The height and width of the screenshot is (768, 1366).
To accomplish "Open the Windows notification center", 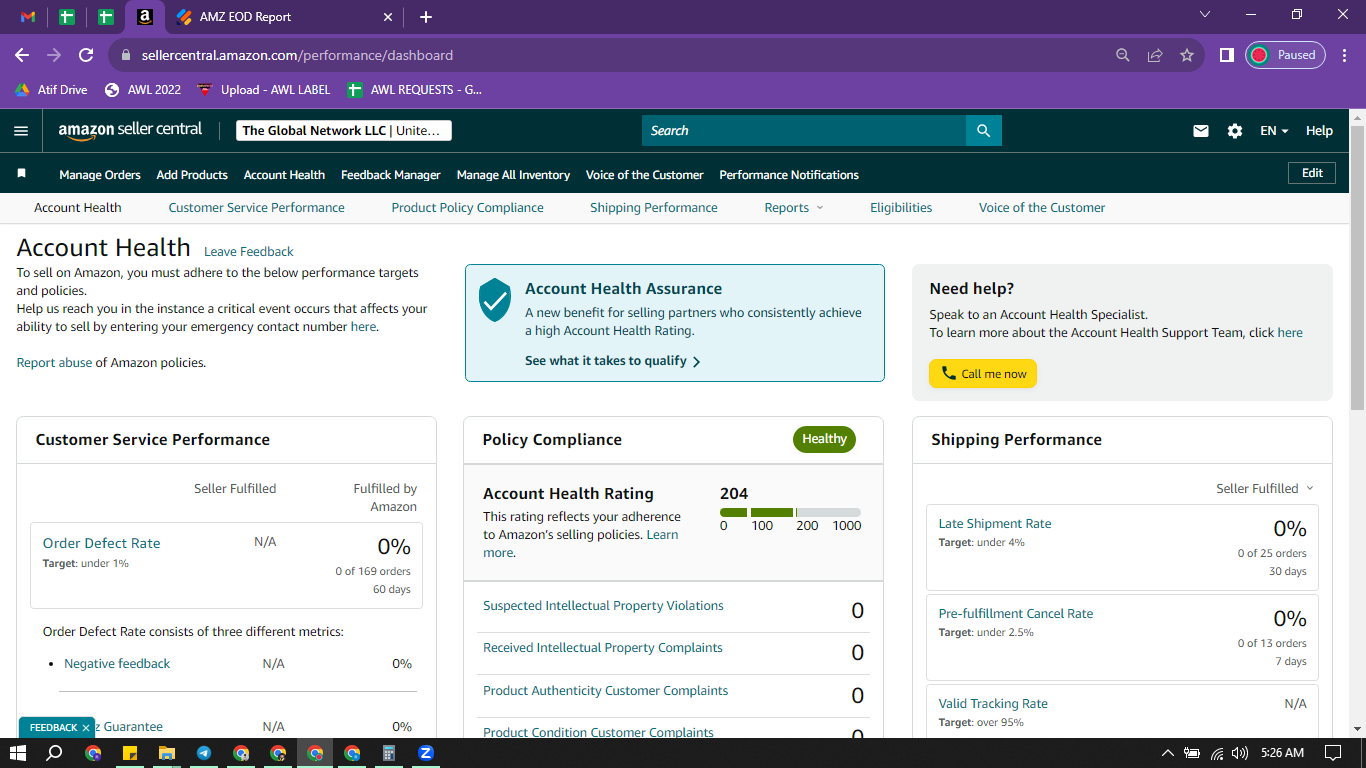I will point(1332,753).
